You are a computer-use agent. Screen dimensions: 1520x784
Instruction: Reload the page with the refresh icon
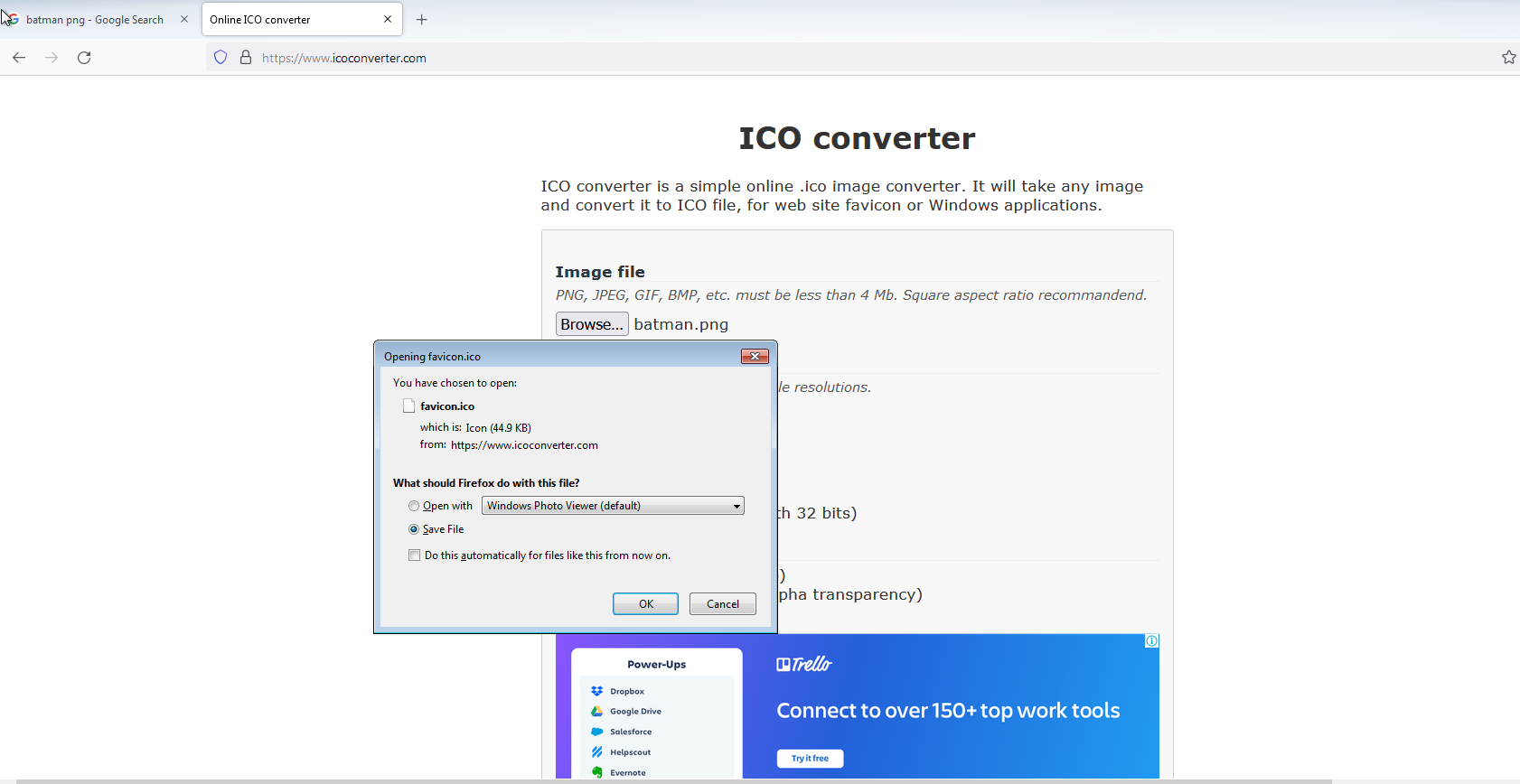84,58
